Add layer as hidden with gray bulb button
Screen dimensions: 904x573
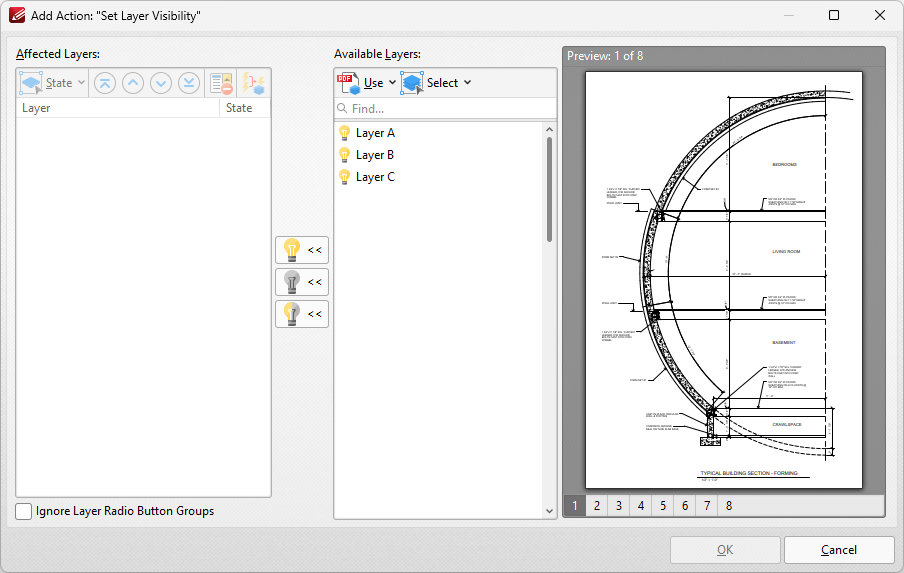coord(302,282)
